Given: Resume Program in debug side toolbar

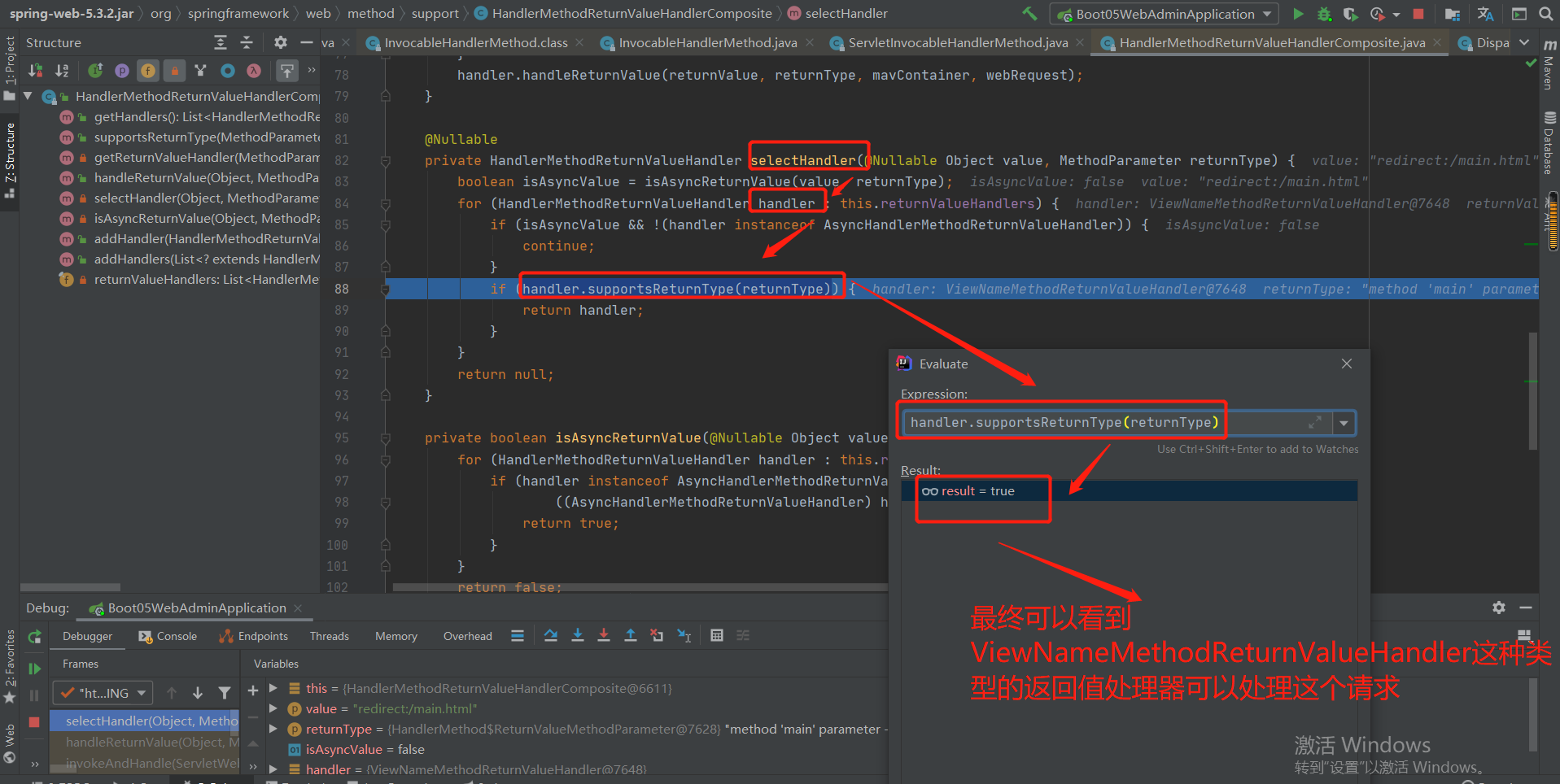Looking at the screenshot, I should tap(34, 669).
